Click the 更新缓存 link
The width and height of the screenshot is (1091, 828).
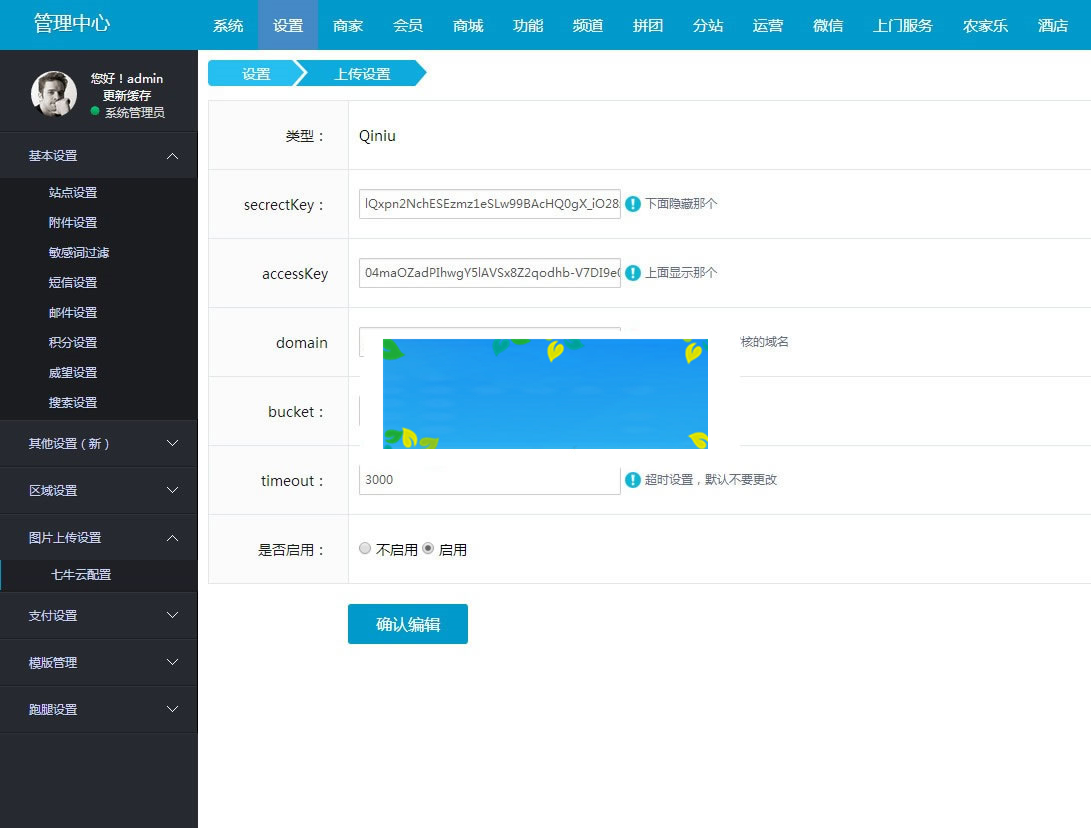click(x=128, y=95)
